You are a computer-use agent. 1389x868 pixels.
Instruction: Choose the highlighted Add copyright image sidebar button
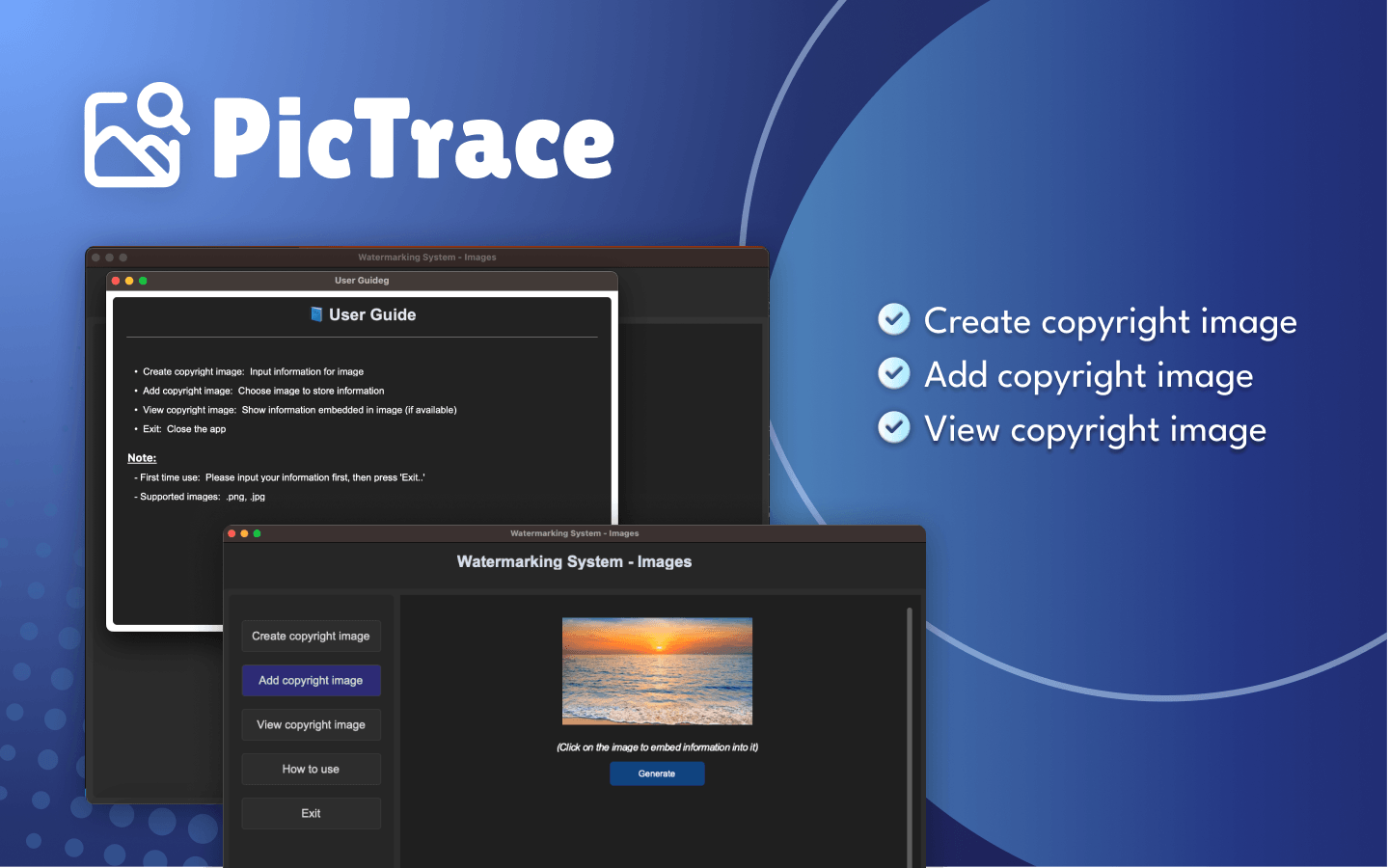311,681
